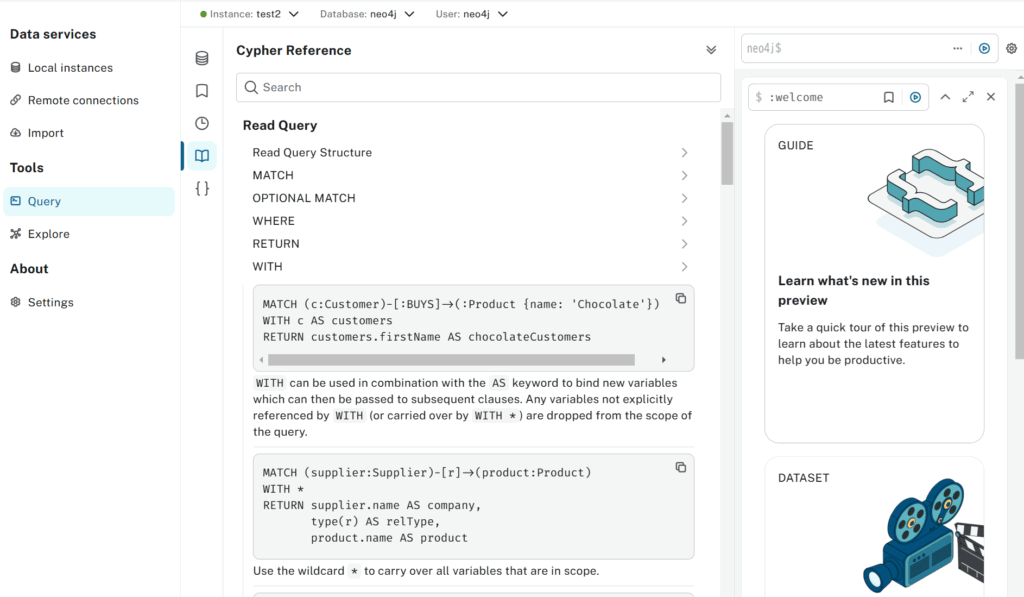Click the Data services heading
This screenshot has width=1024, height=597.
click(x=53, y=34)
